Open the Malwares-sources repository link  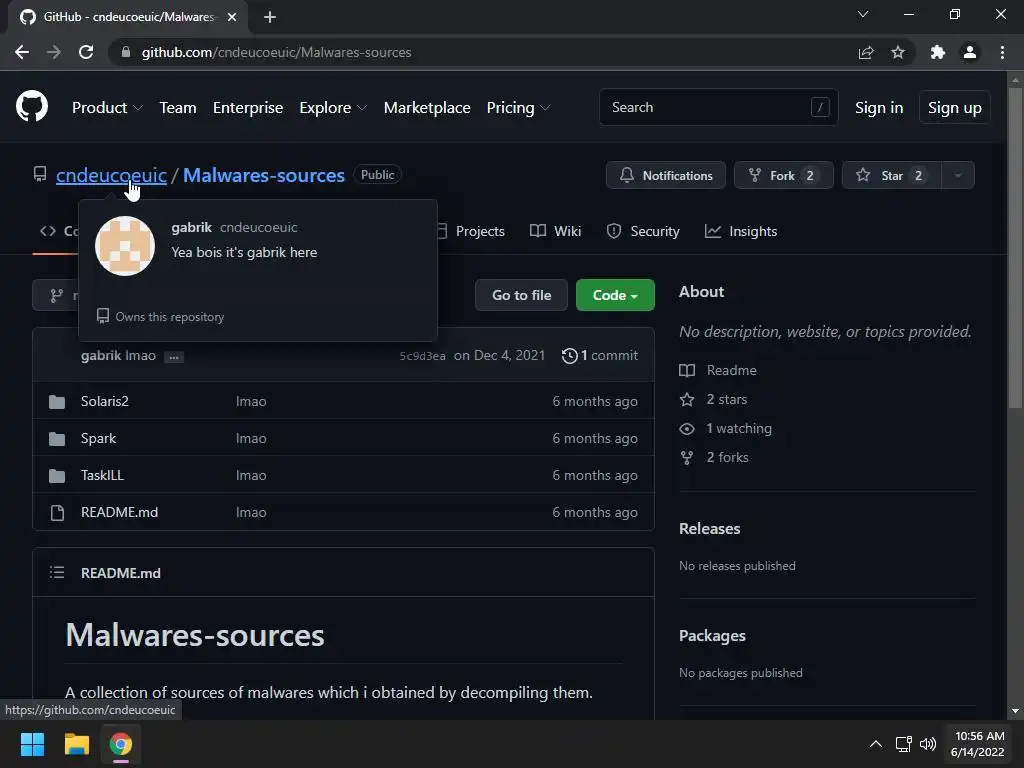pos(264,175)
